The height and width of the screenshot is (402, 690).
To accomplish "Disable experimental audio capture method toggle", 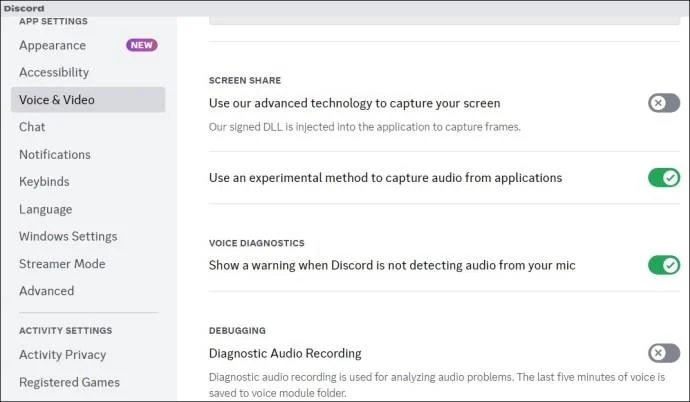I will (x=664, y=178).
